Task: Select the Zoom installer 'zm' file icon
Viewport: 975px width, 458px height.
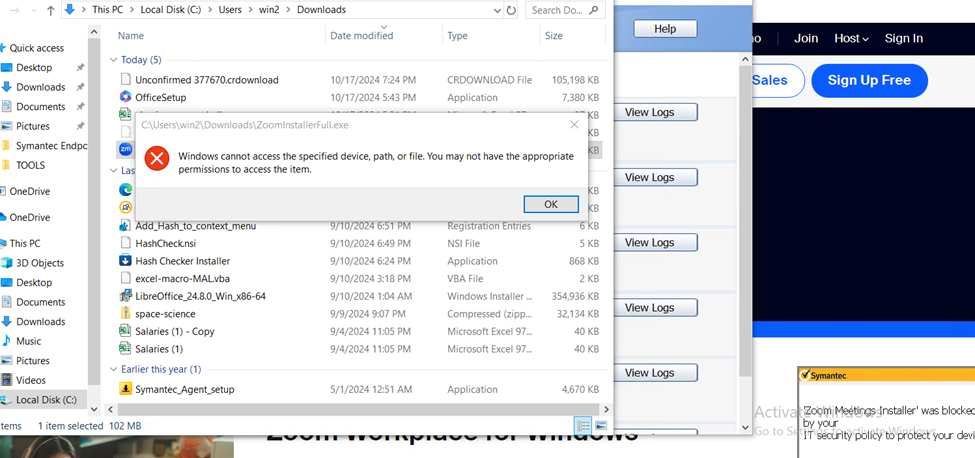Action: point(124,150)
